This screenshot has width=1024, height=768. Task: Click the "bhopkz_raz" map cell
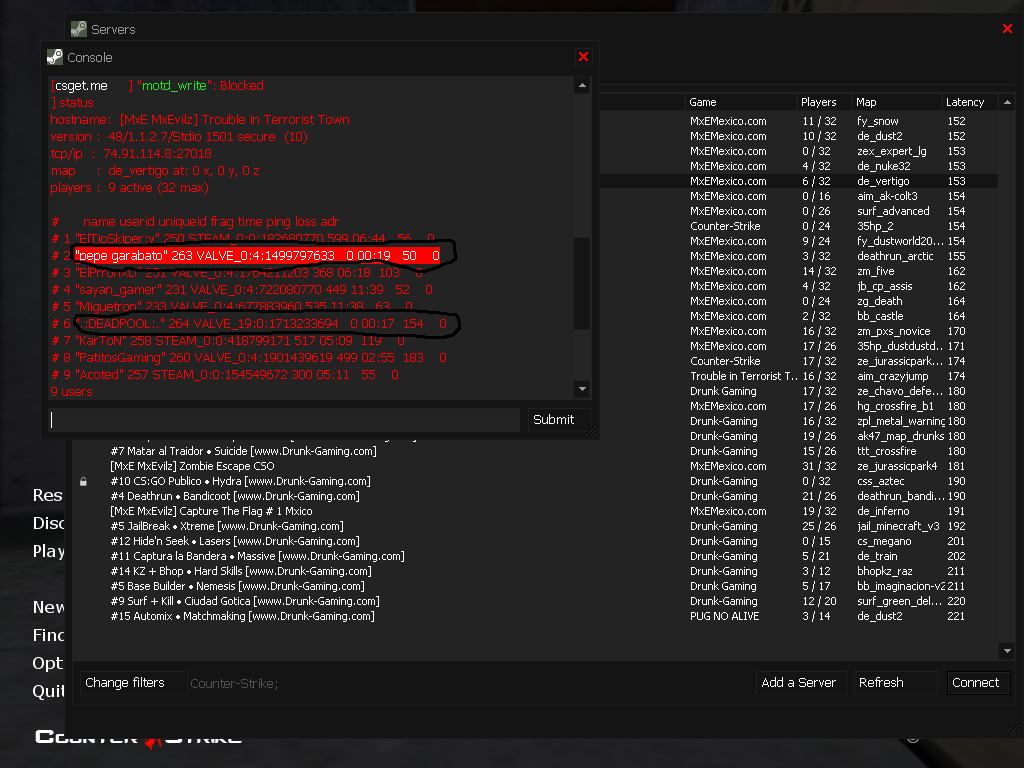[885, 571]
